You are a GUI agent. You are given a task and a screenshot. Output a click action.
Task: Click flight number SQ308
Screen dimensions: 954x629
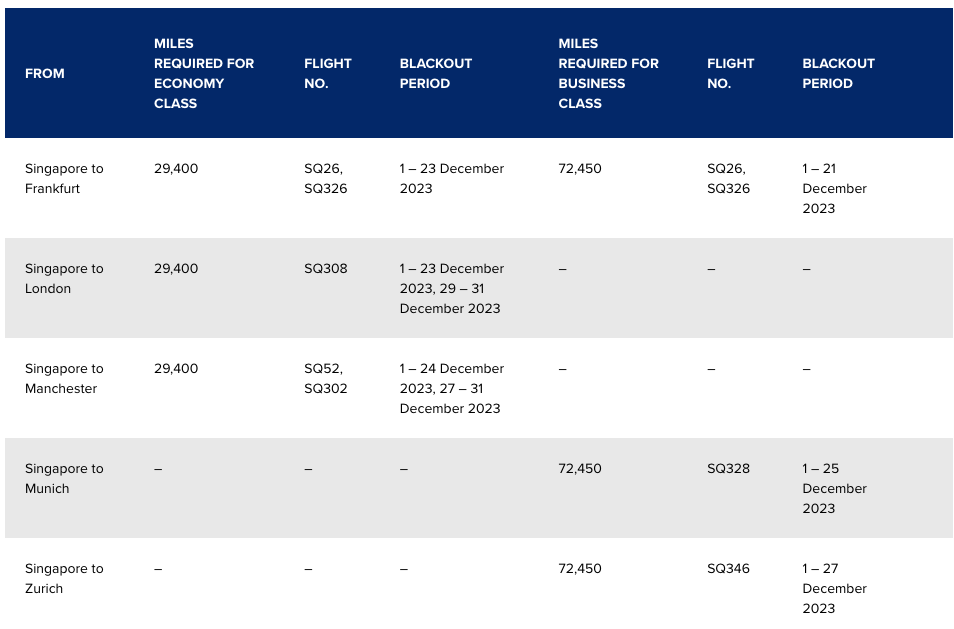(326, 268)
